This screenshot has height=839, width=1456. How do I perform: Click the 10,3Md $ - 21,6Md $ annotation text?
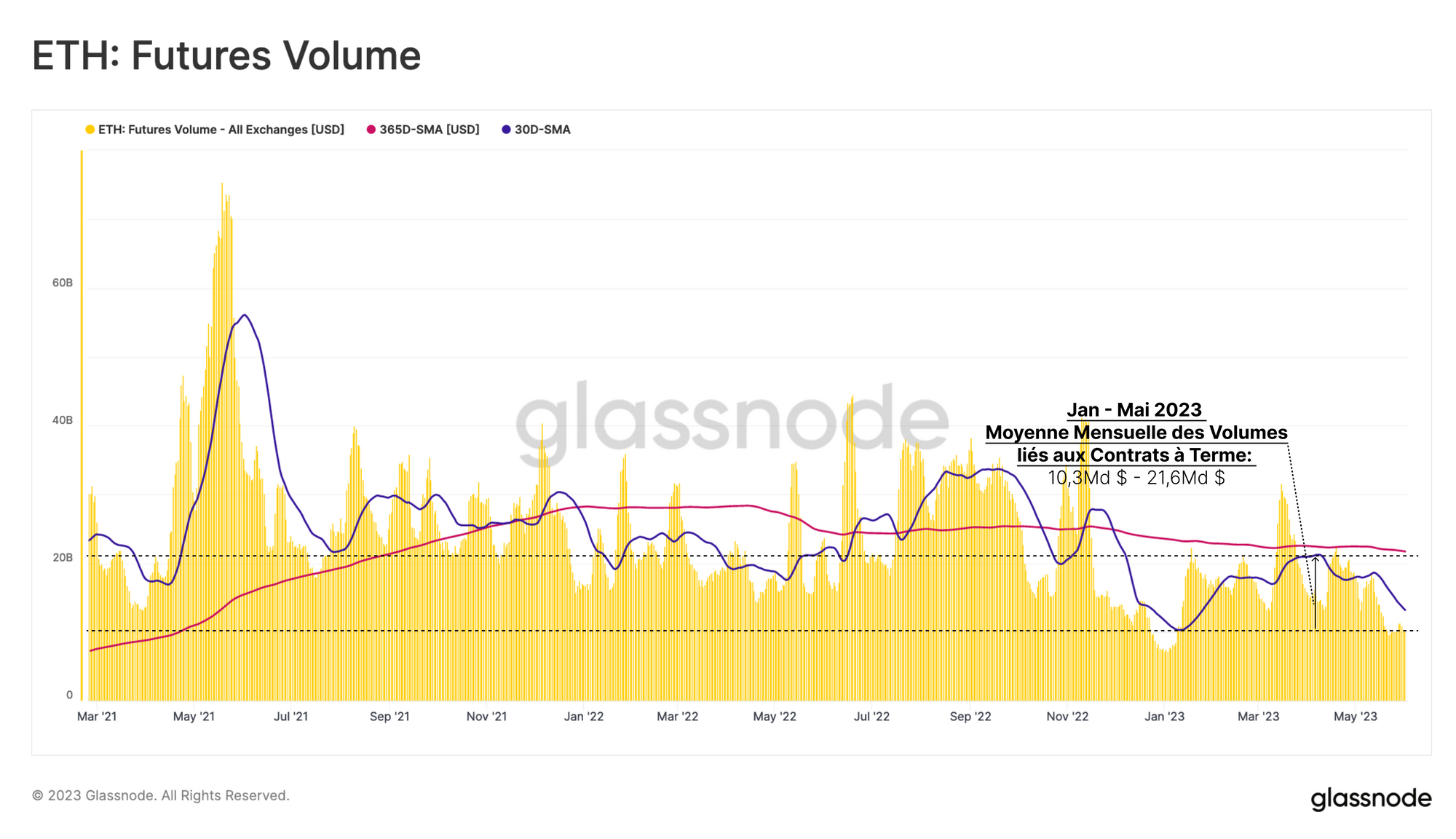coord(1136,478)
